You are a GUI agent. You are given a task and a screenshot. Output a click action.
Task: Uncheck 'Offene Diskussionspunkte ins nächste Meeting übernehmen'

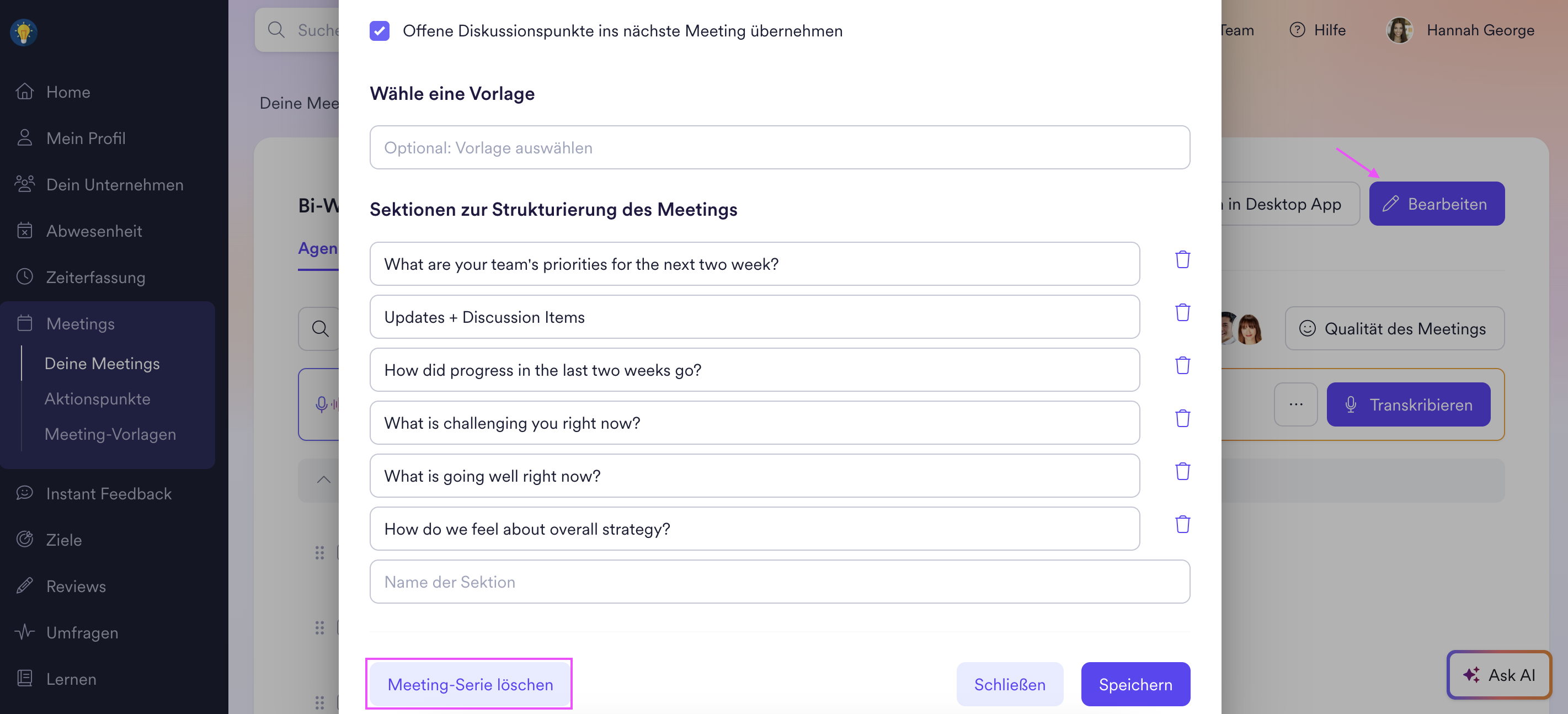click(379, 31)
